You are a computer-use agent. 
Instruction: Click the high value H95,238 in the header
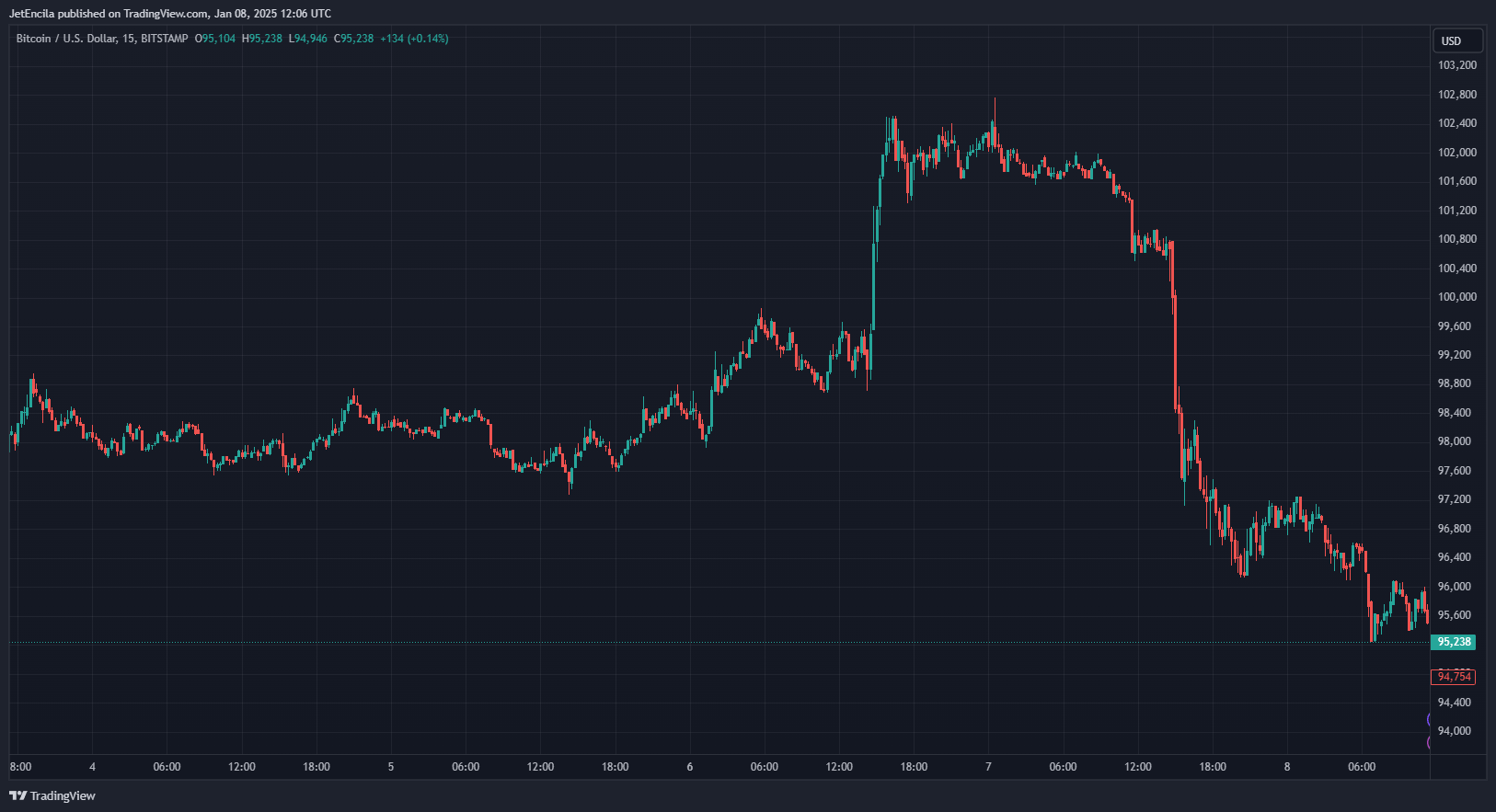click(x=262, y=39)
